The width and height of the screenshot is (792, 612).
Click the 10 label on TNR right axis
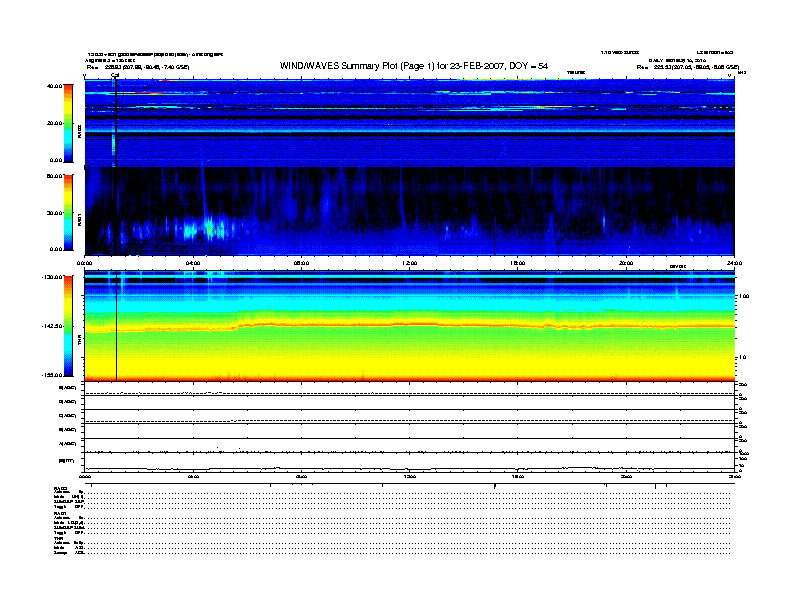click(x=742, y=357)
